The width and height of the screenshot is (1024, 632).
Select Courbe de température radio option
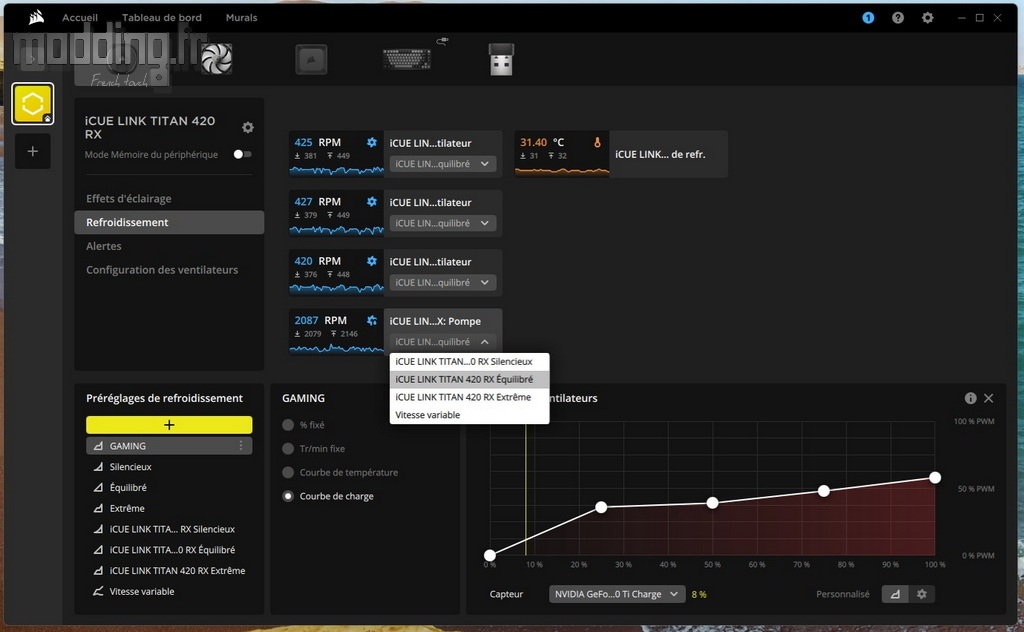(x=288, y=472)
